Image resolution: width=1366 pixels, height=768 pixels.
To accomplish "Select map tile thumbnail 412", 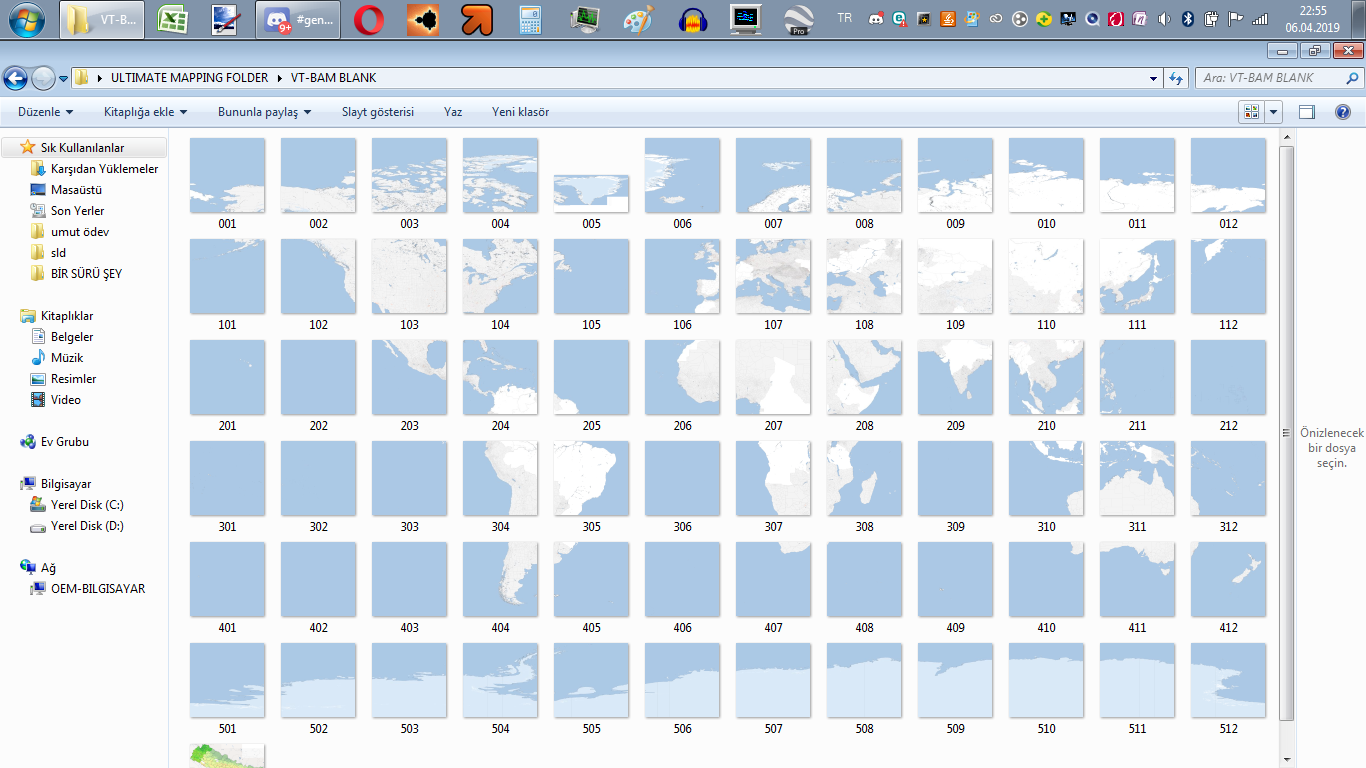I will pos(1228,580).
